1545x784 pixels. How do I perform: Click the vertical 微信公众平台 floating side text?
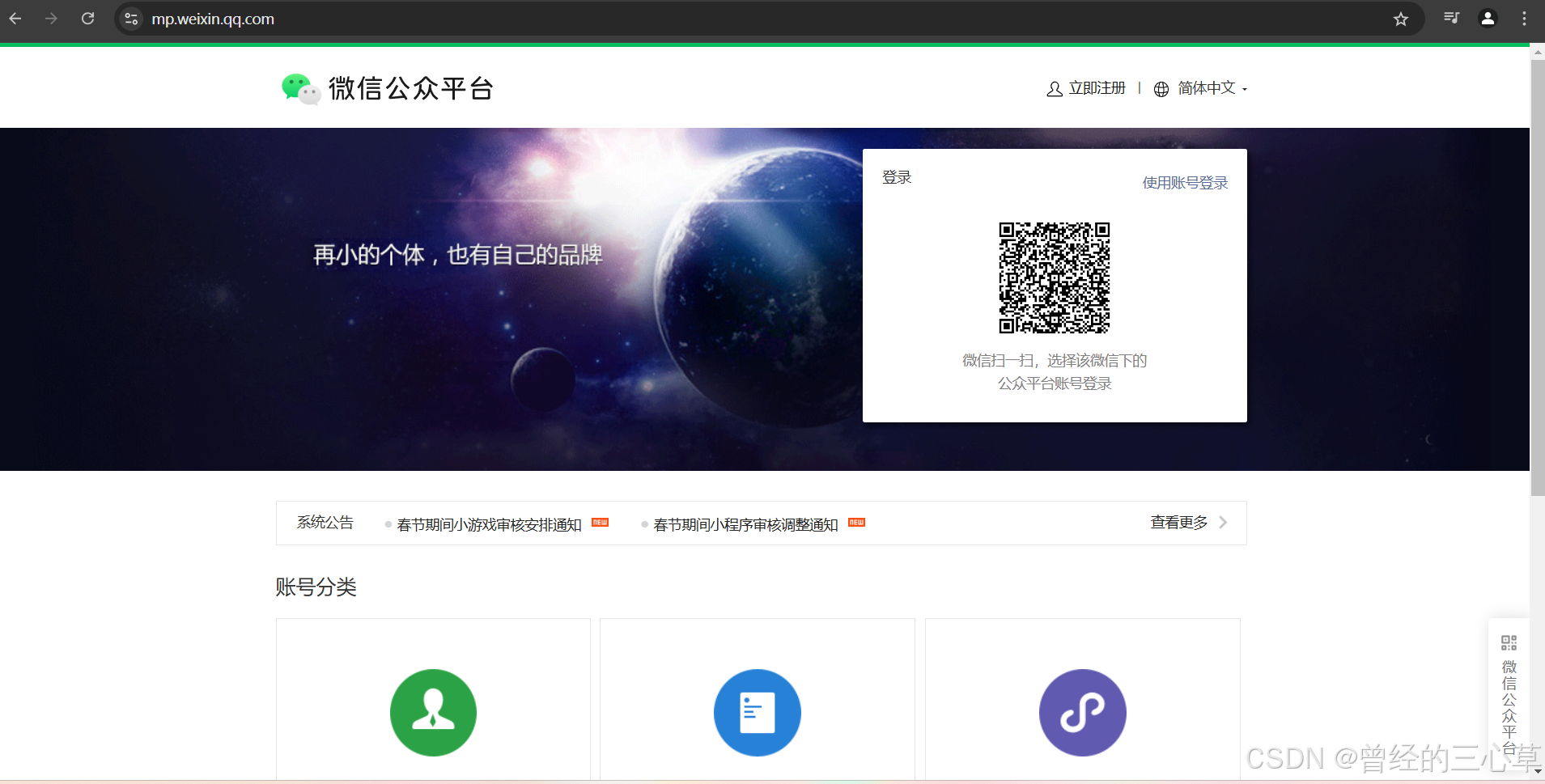1509,707
